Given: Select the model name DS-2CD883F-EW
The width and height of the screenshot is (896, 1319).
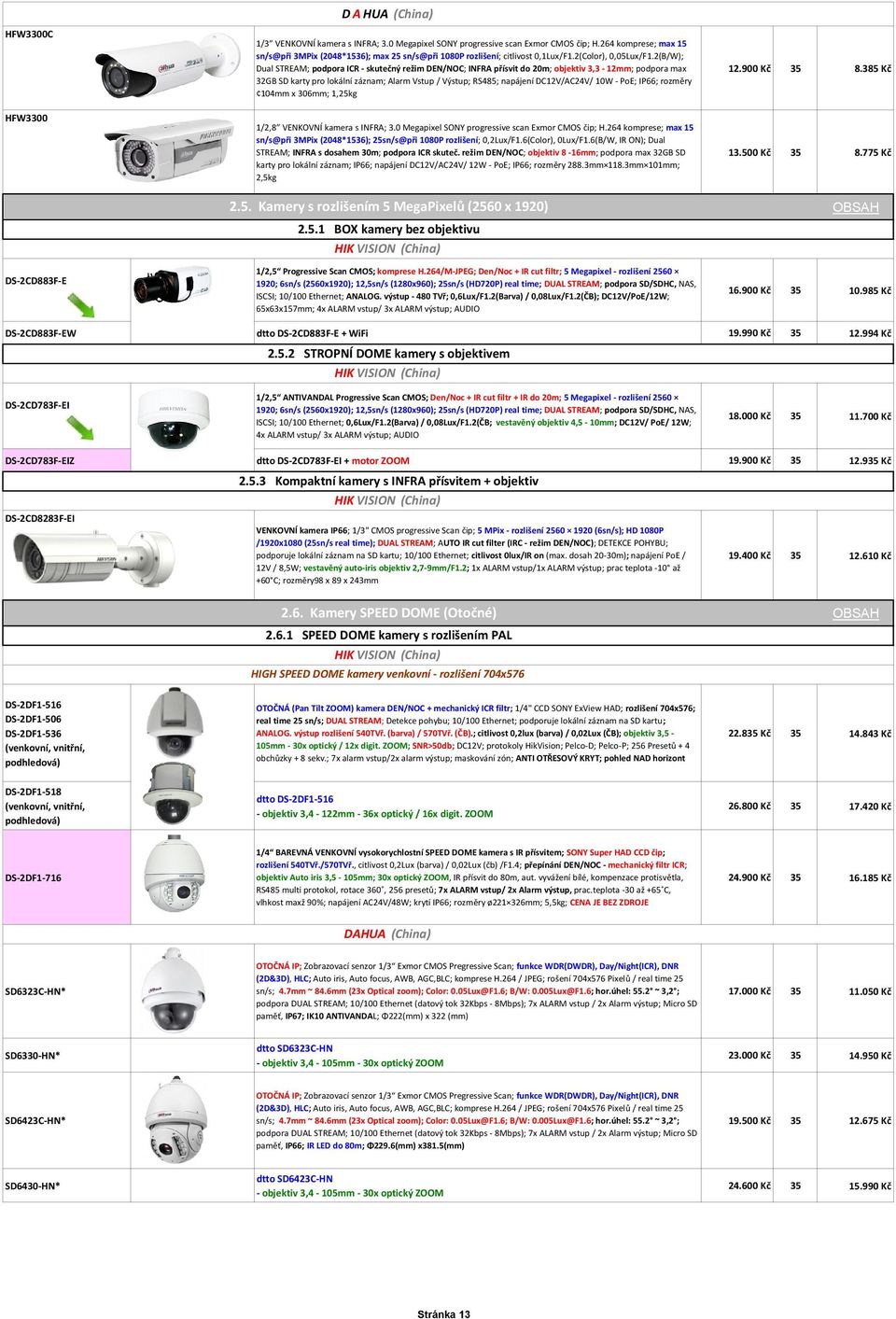Looking at the screenshot, I should 41,333.
